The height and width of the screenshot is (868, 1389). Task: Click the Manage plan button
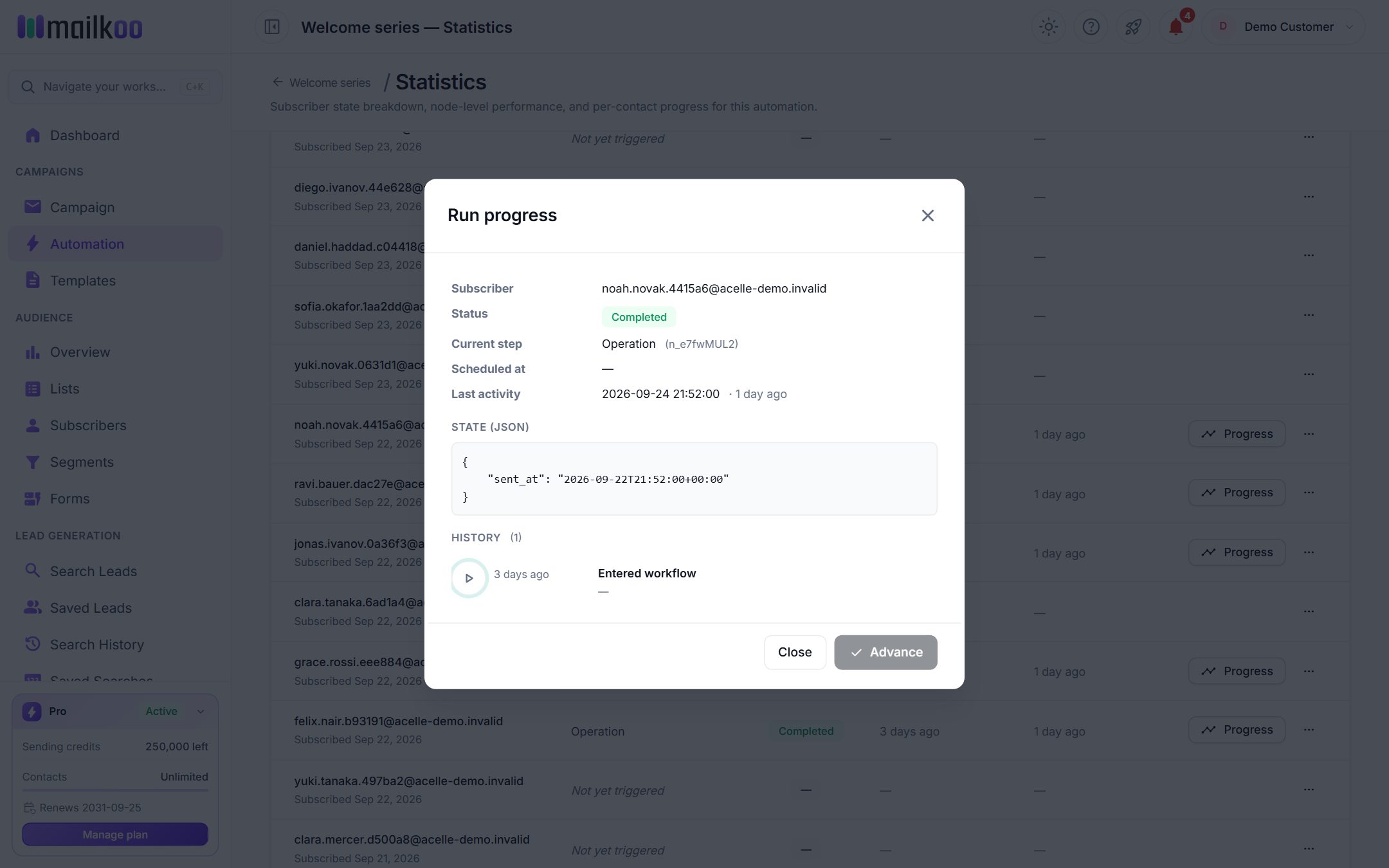click(115, 835)
